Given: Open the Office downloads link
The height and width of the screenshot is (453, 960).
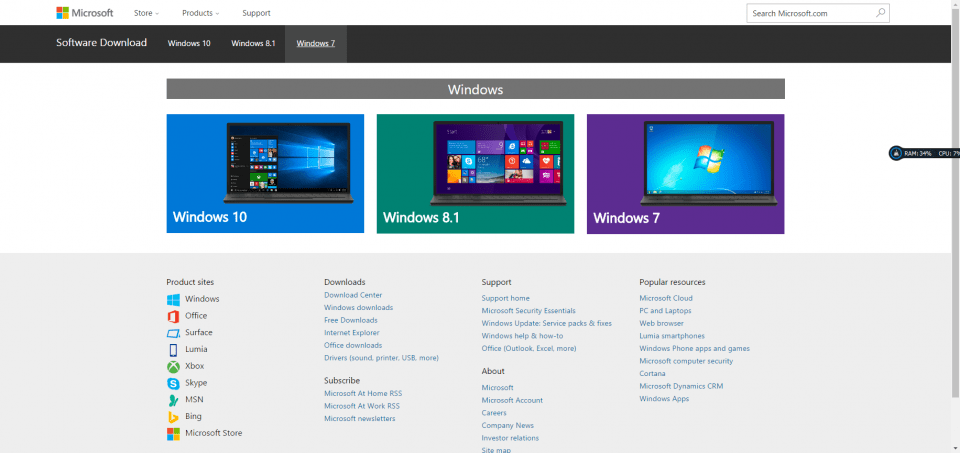Looking at the screenshot, I should 353,345.
